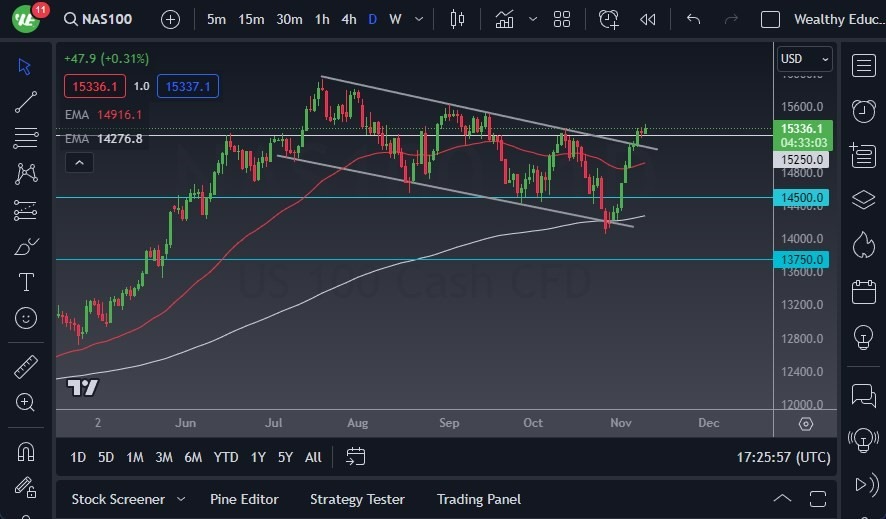Open the user profile avatar

click(x=26, y=19)
